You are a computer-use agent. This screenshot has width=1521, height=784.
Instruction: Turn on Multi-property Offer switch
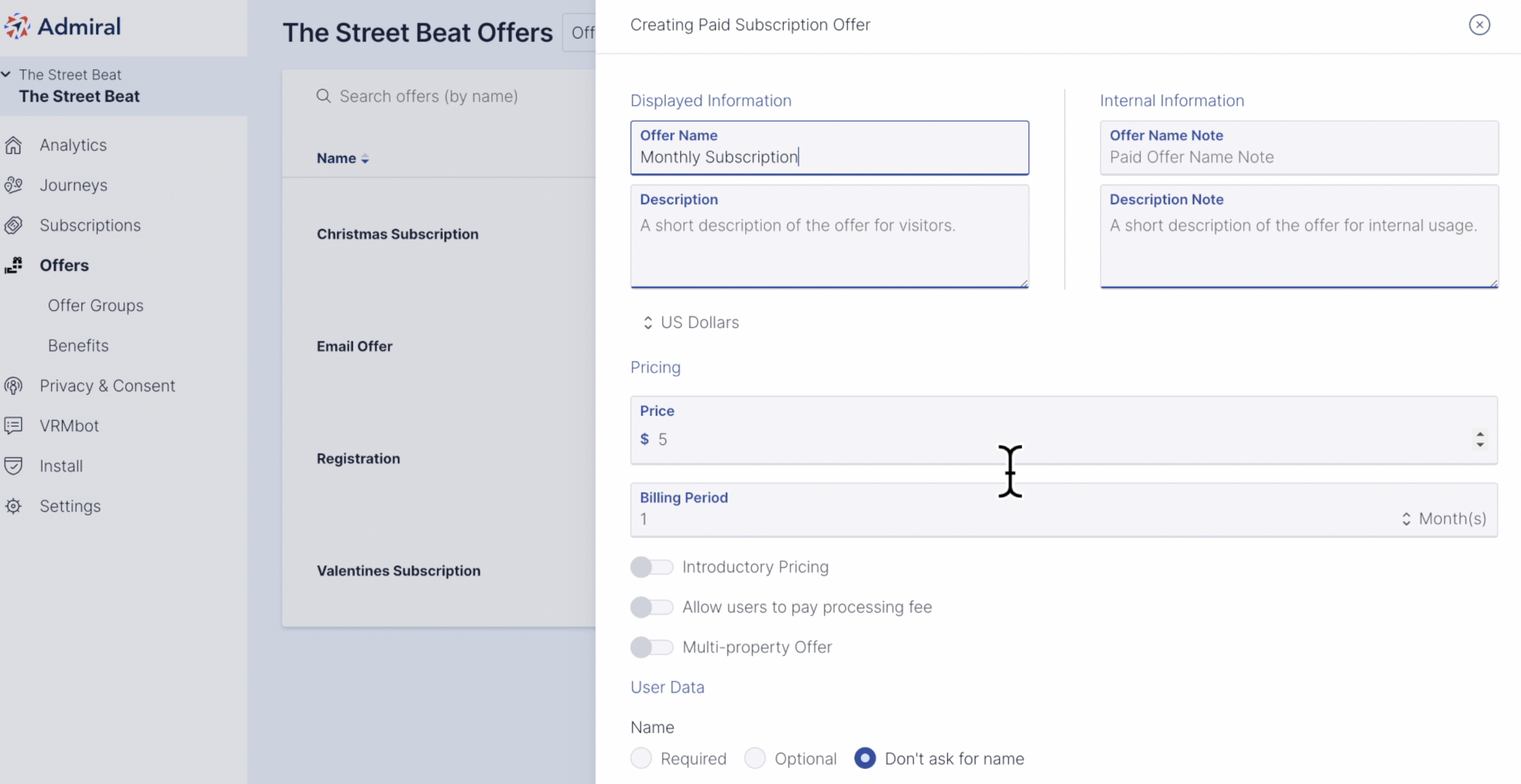pyautogui.click(x=651, y=647)
